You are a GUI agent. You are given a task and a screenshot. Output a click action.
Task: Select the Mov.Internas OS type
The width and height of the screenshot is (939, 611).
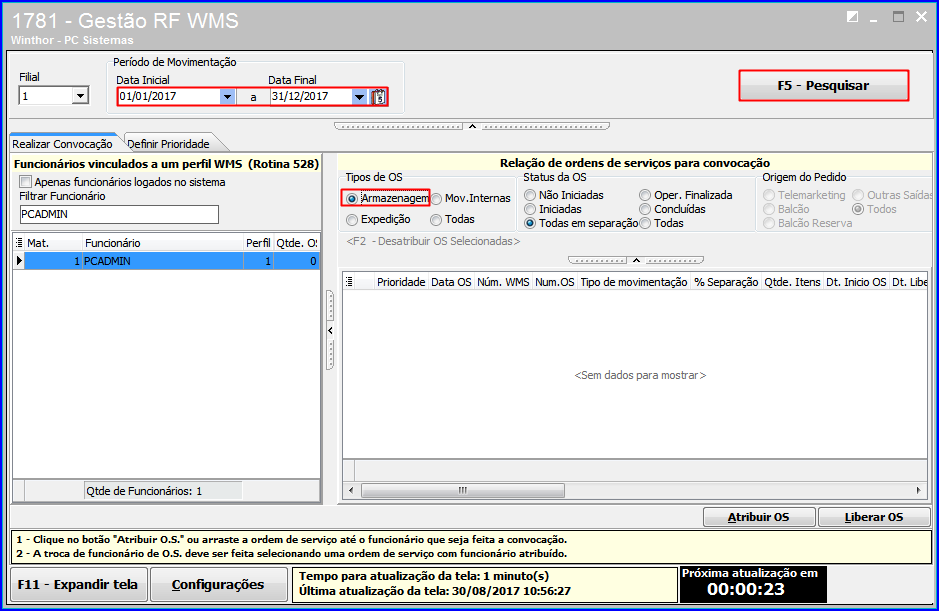[436, 198]
